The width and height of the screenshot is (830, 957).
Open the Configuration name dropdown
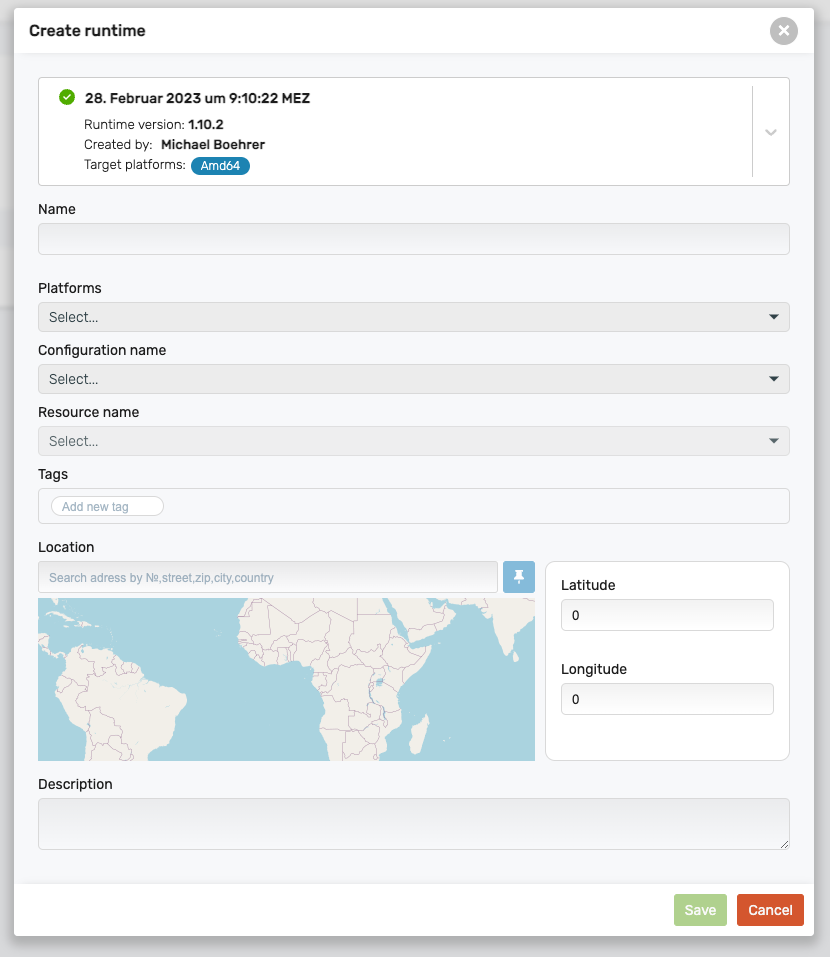(x=413, y=379)
